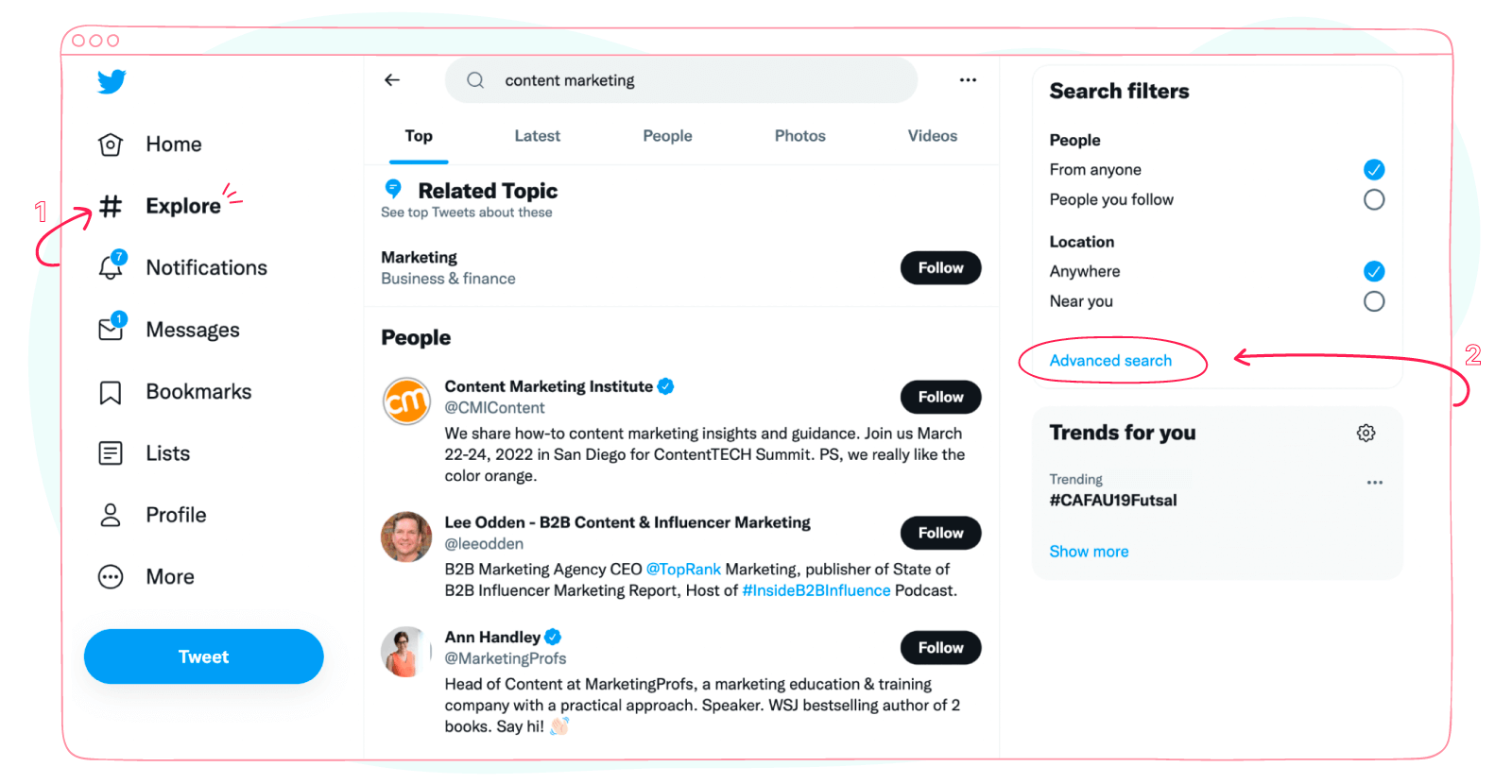Expand trends with 'Show more'
Screen dimensions: 1512x784
tap(1088, 551)
